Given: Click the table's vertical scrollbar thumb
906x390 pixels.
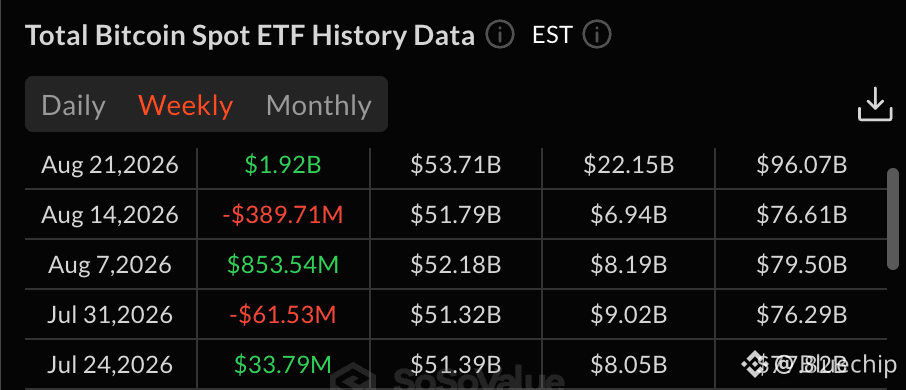Looking at the screenshot, I should coord(893,219).
